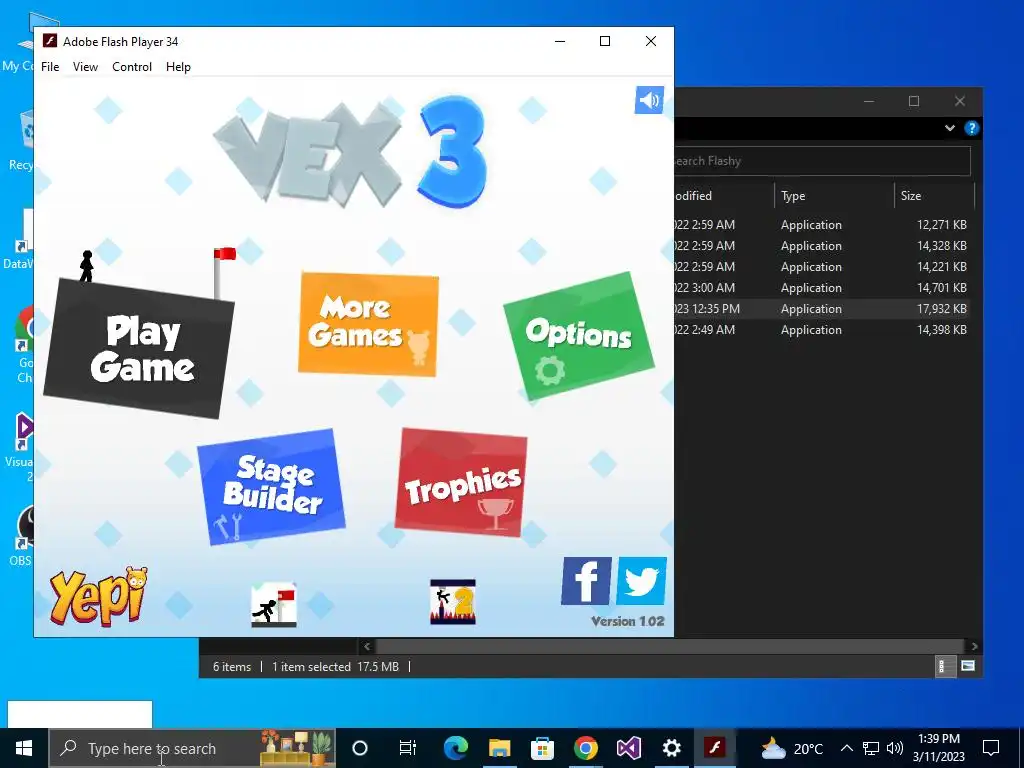The image size is (1024, 768).
Task: Click the taskbar search box
Action: coord(192,748)
